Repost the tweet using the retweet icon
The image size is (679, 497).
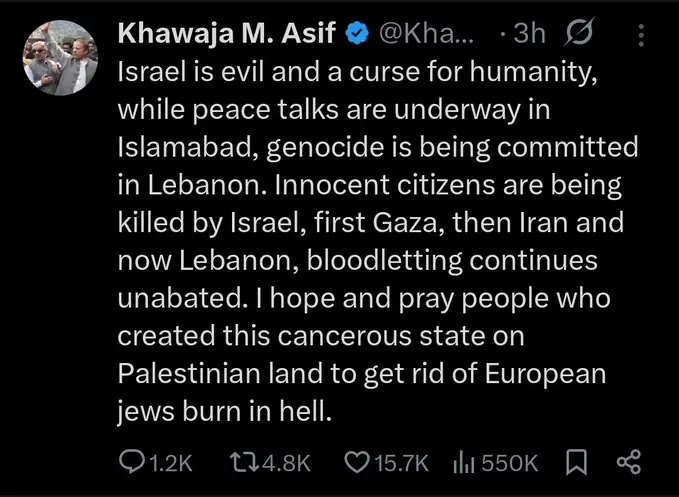click(x=243, y=462)
